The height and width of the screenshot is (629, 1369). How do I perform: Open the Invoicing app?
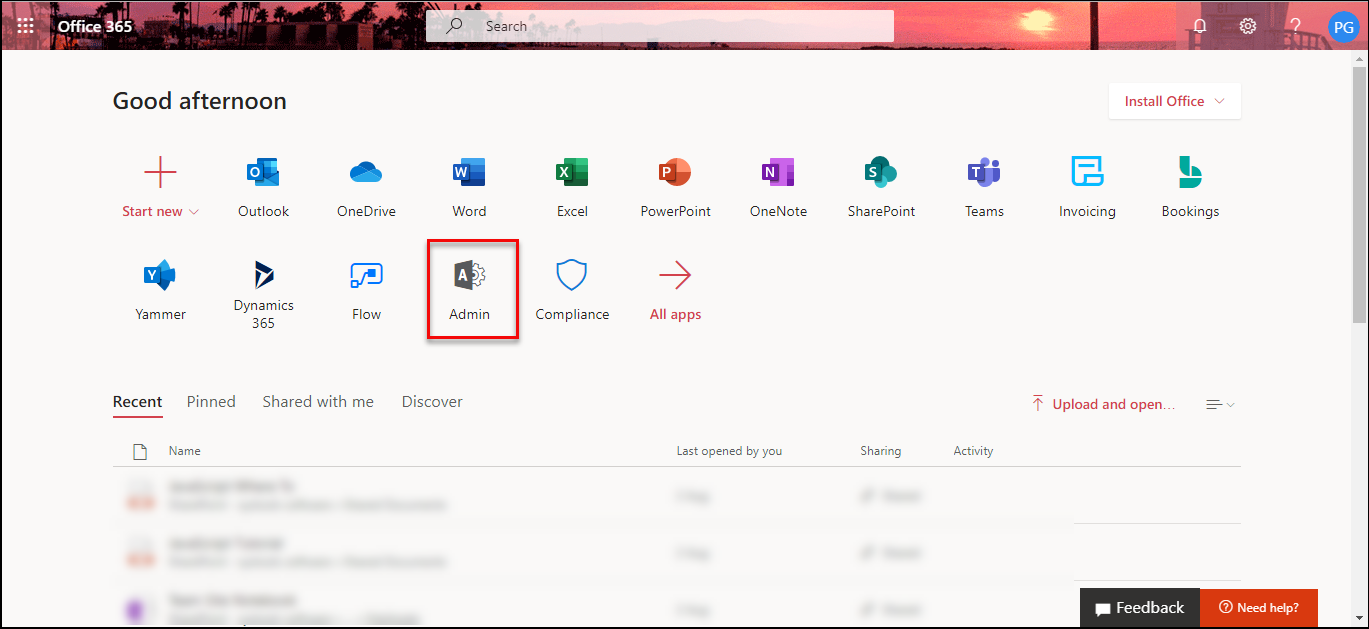[1087, 187]
